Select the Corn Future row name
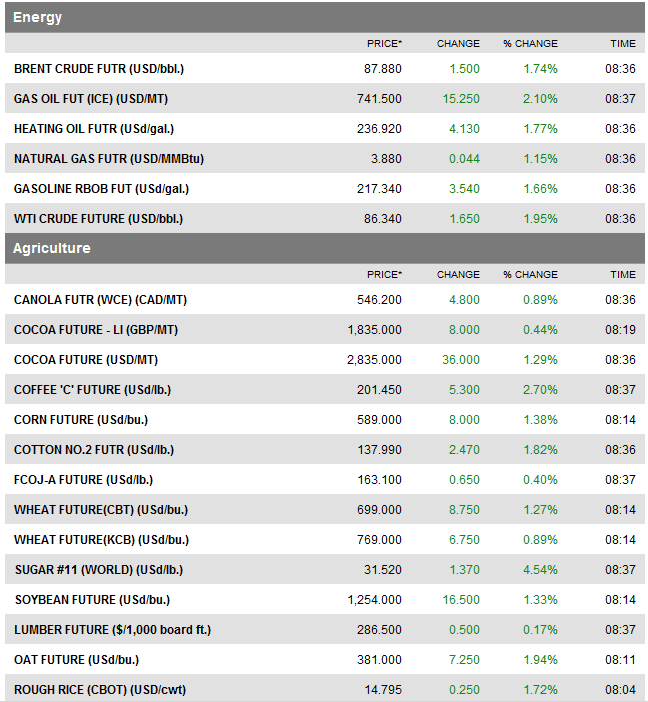The height and width of the screenshot is (702, 648). tap(81, 420)
